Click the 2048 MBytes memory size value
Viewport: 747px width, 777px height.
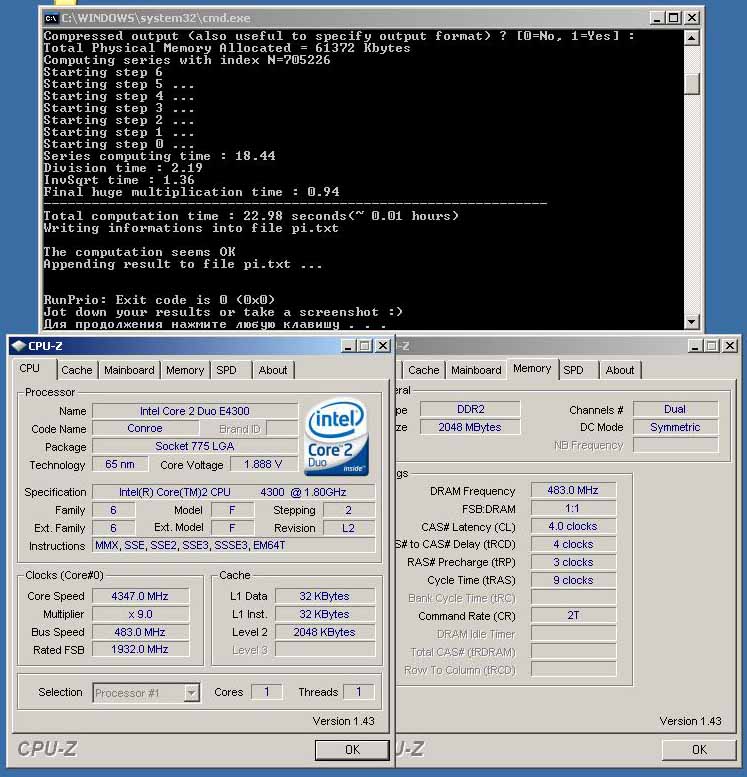470,427
